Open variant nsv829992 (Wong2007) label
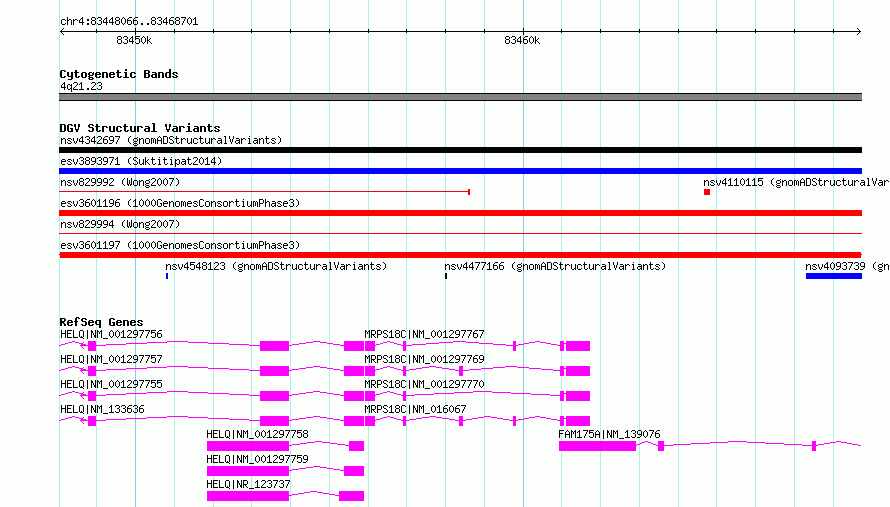Viewport: 890px width, 507px height. tap(120, 182)
